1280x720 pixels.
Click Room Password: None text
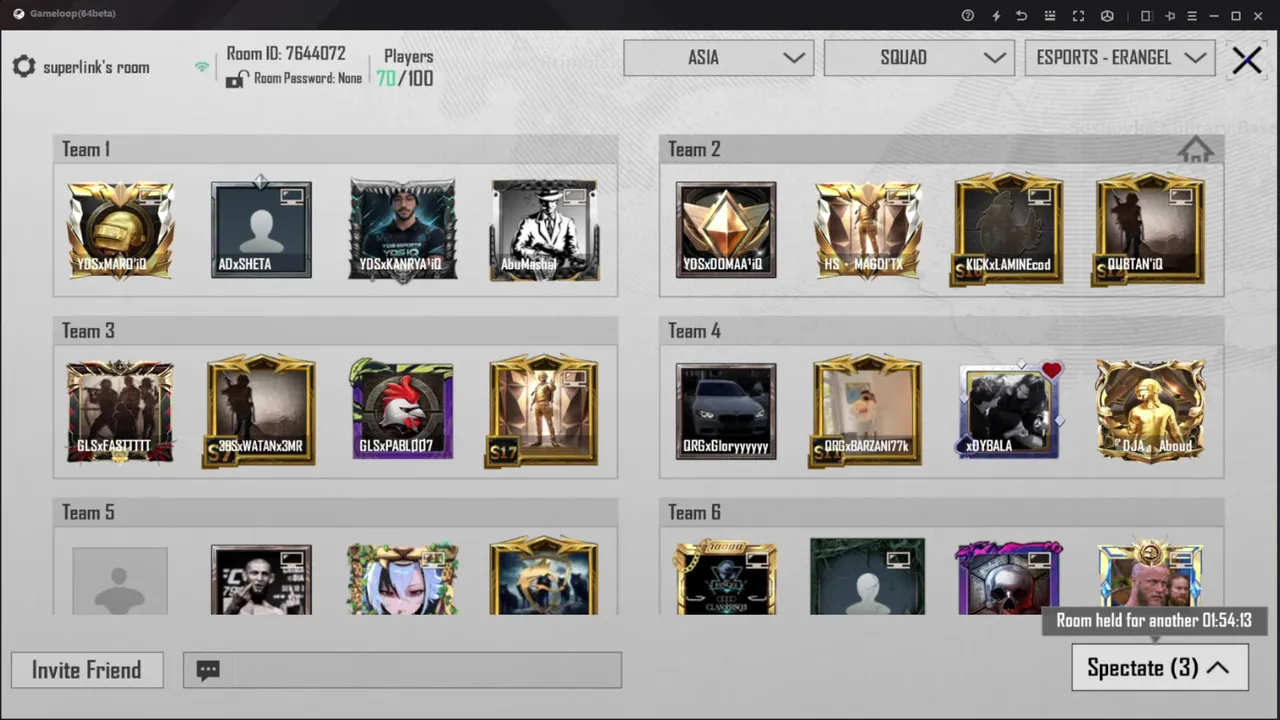click(308, 78)
